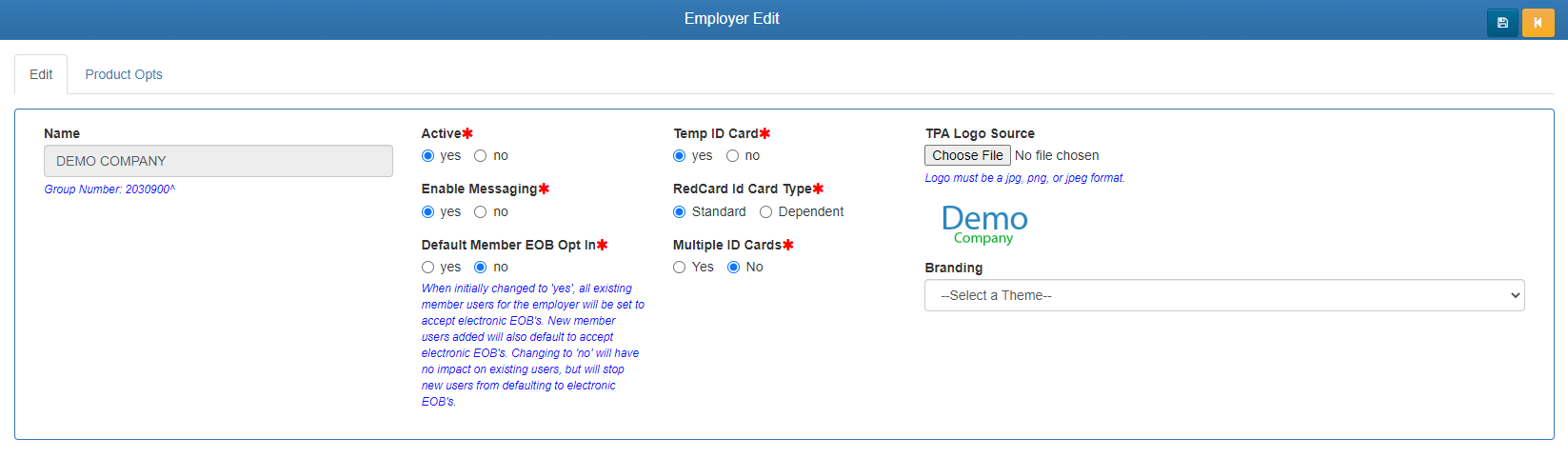Set Temp ID Card to no
1568x458 pixels.
click(732, 156)
